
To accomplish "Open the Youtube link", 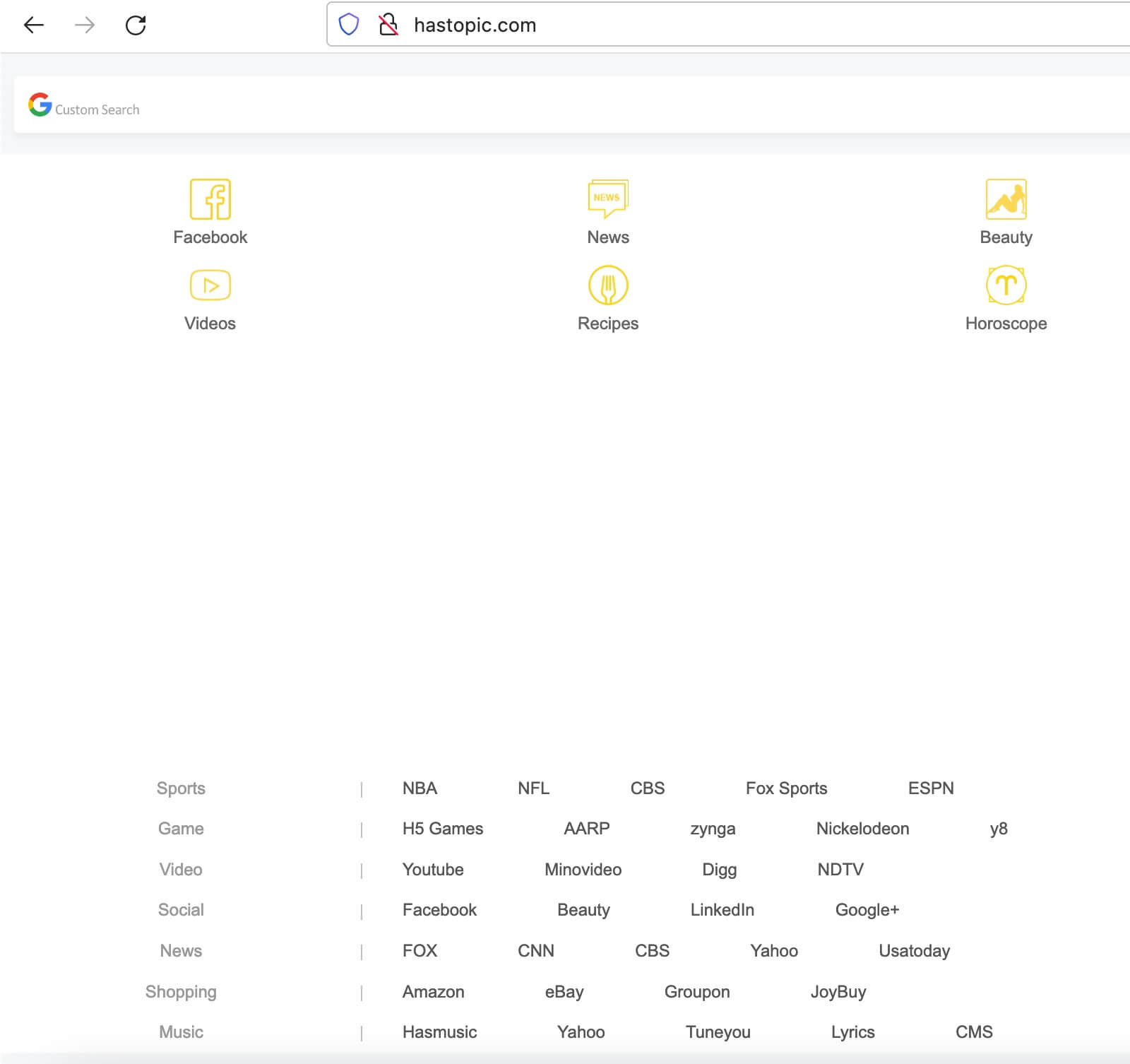I will pyautogui.click(x=433, y=869).
